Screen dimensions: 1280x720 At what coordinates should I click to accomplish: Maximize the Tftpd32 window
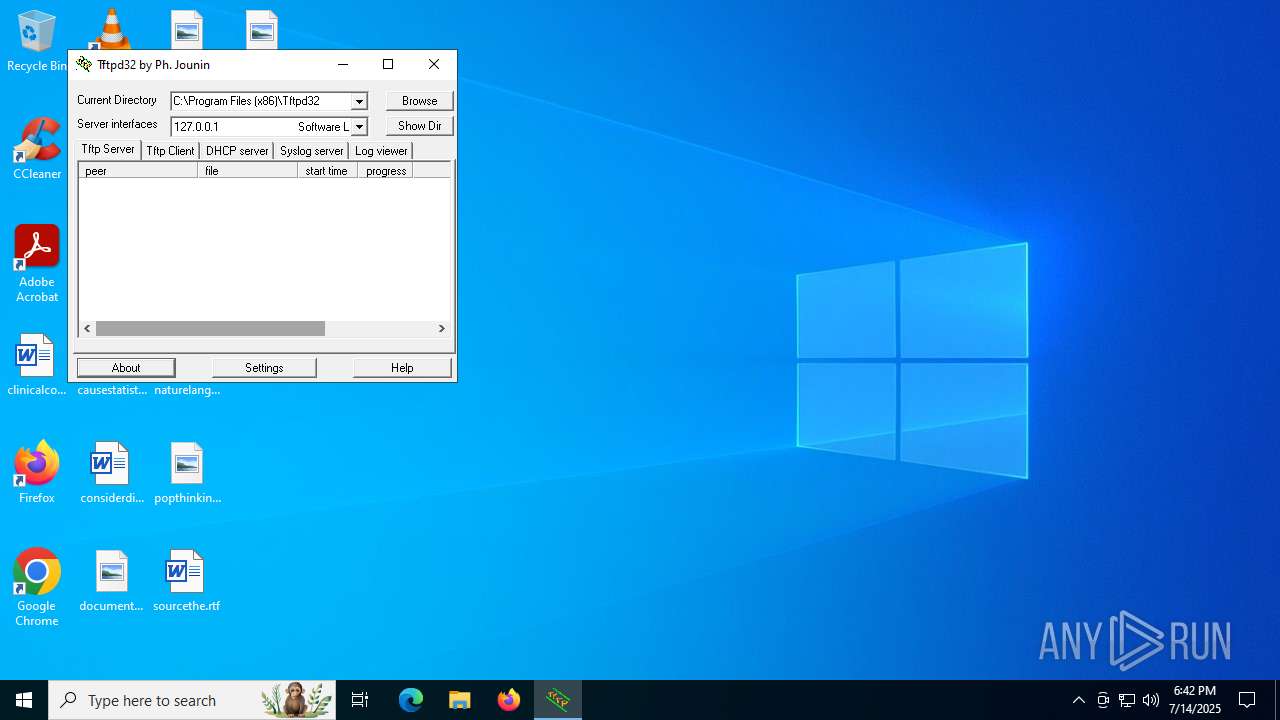point(388,64)
